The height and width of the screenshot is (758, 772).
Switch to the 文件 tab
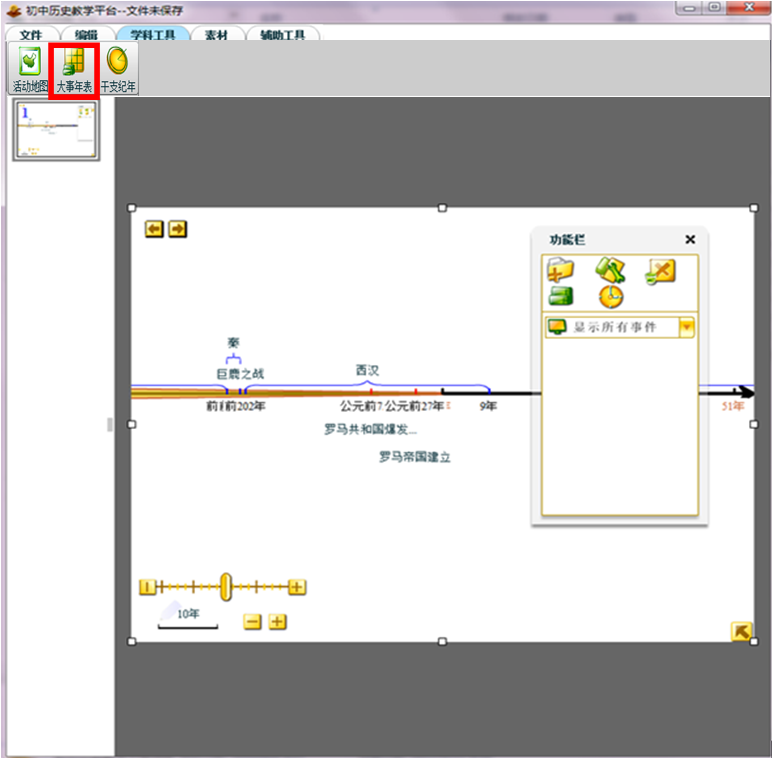click(x=32, y=35)
